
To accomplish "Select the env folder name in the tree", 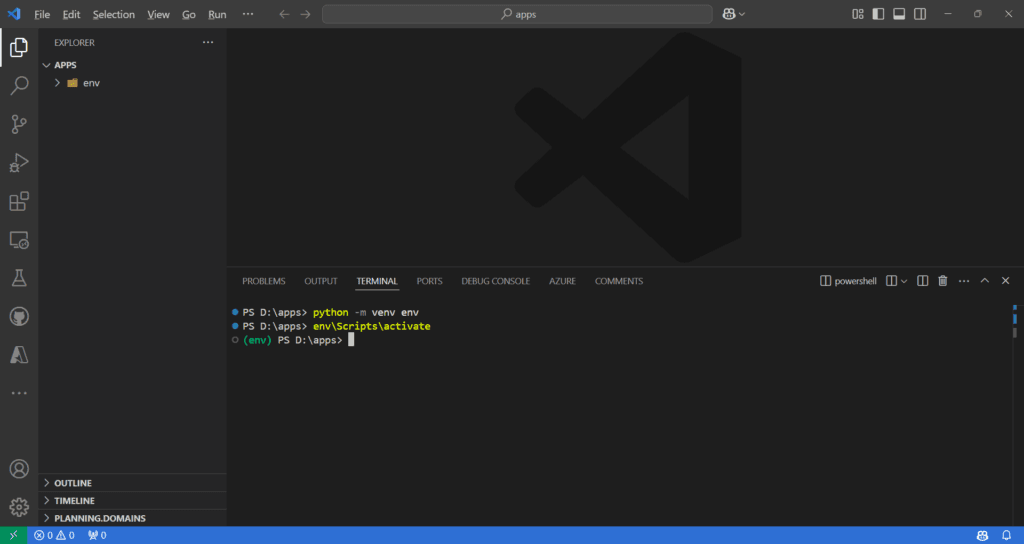I will coord(91,83).
